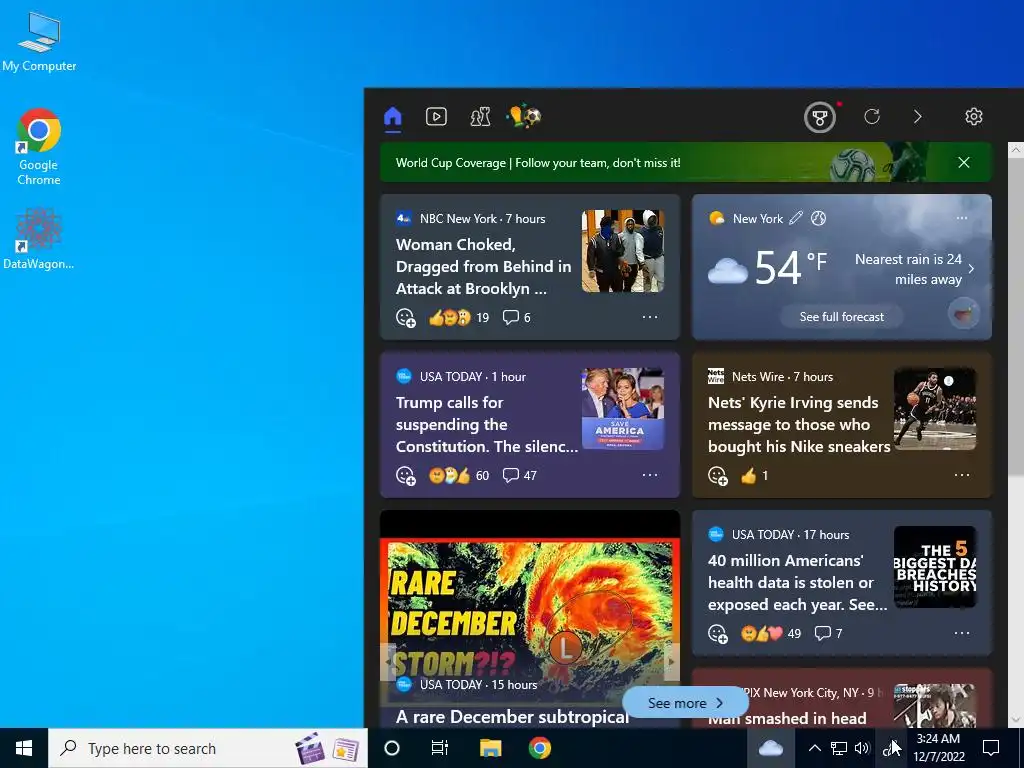Read the Woman Choked Brooklyn attack headline

(x=483, y=266)
